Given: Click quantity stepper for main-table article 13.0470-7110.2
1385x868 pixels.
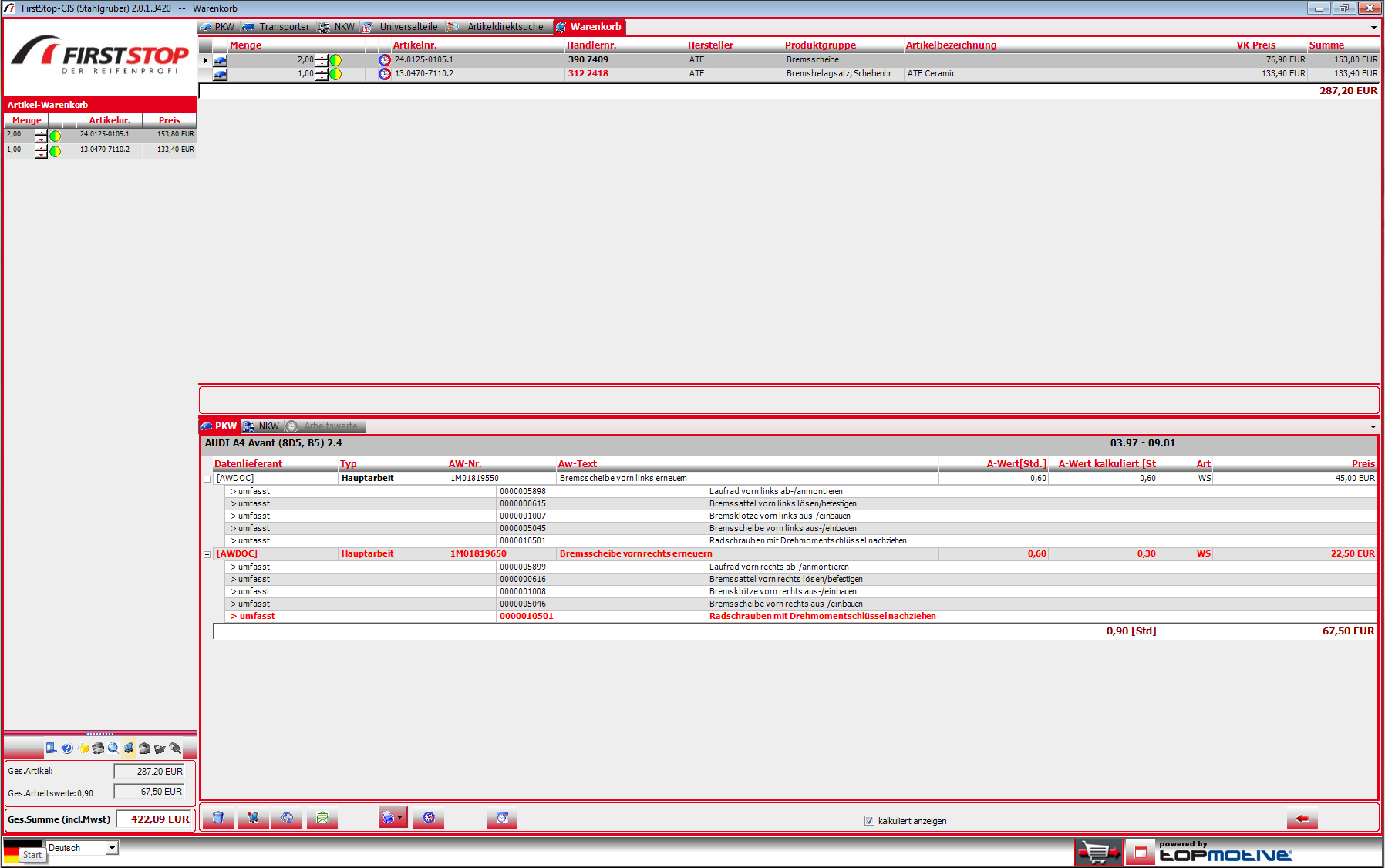Looking at the screenshot, I should (322, 74).
